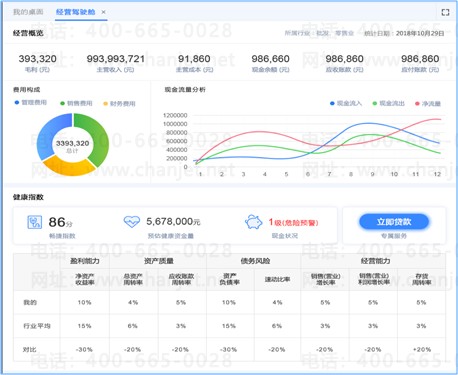Hide the 现金流出 line series

388,103
